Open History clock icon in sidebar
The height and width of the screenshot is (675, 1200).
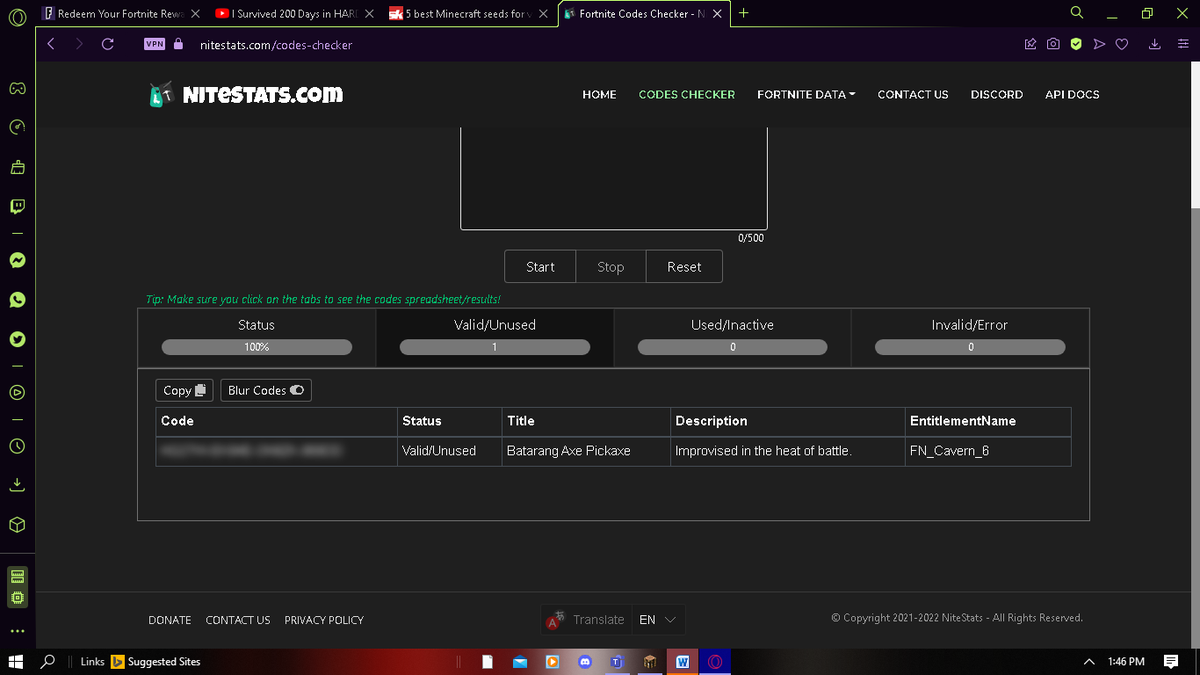17,445
